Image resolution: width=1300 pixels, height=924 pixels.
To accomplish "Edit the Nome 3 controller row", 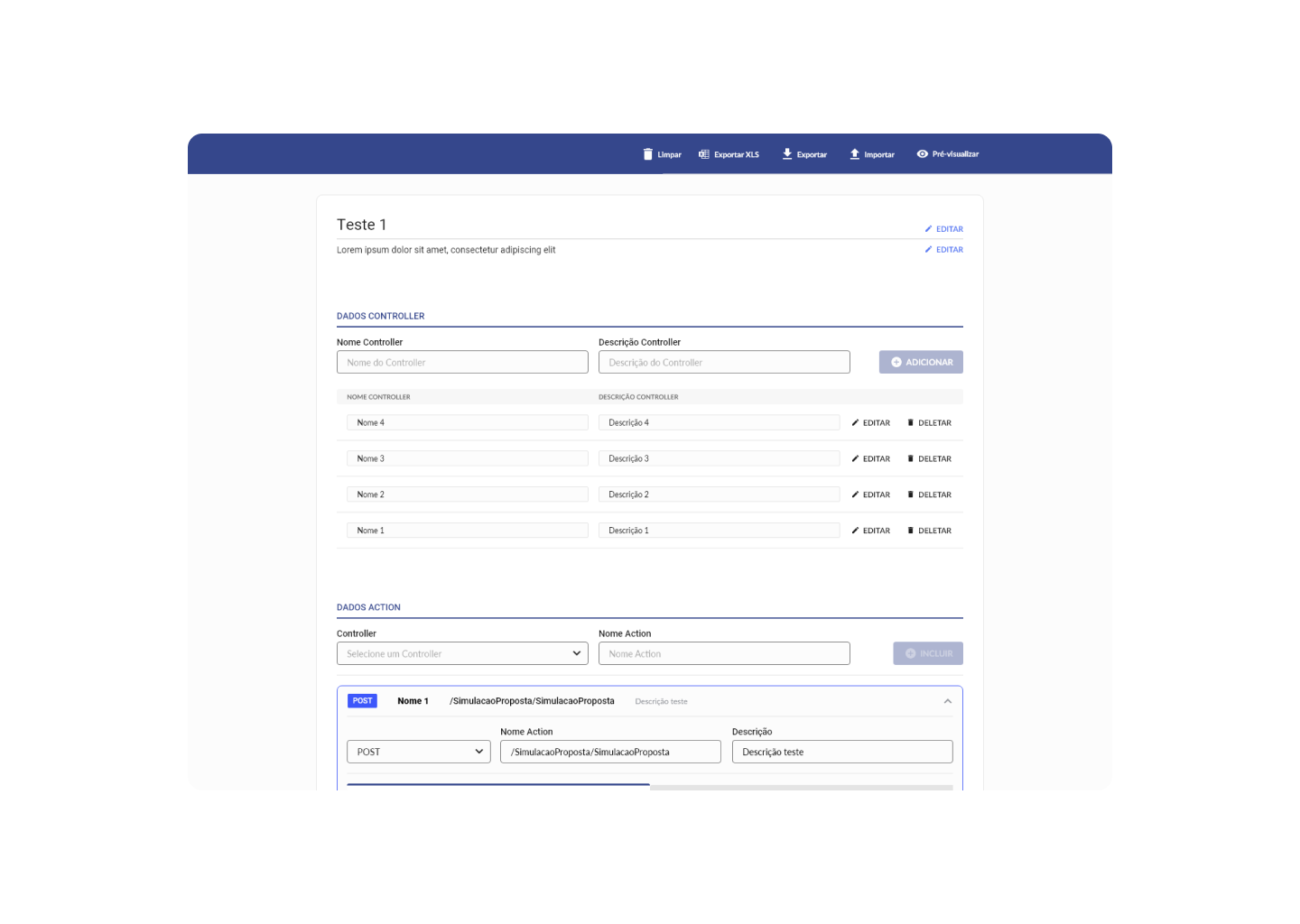I will coord(870,459).
